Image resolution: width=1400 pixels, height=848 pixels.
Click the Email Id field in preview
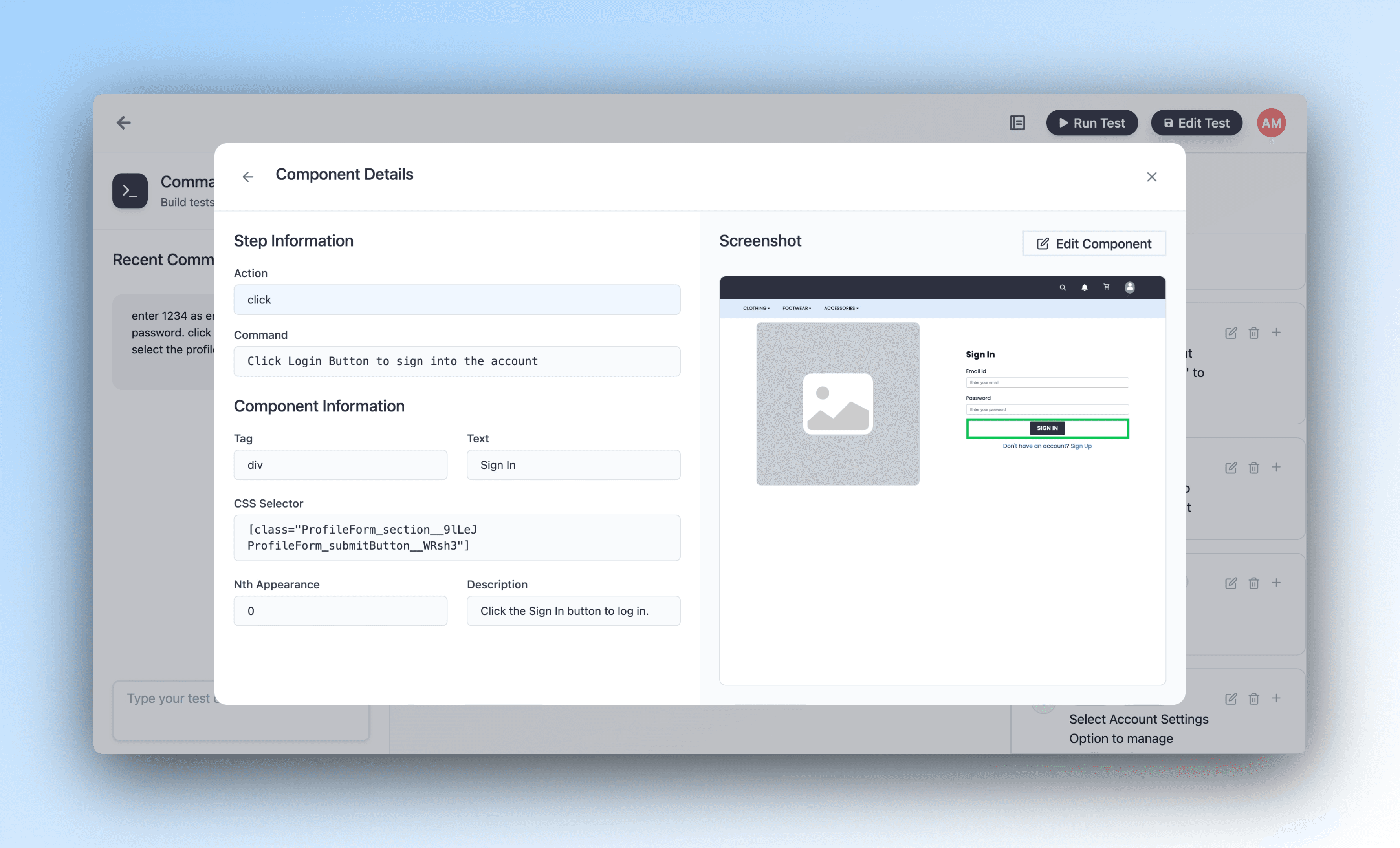tap(1047, 382)
